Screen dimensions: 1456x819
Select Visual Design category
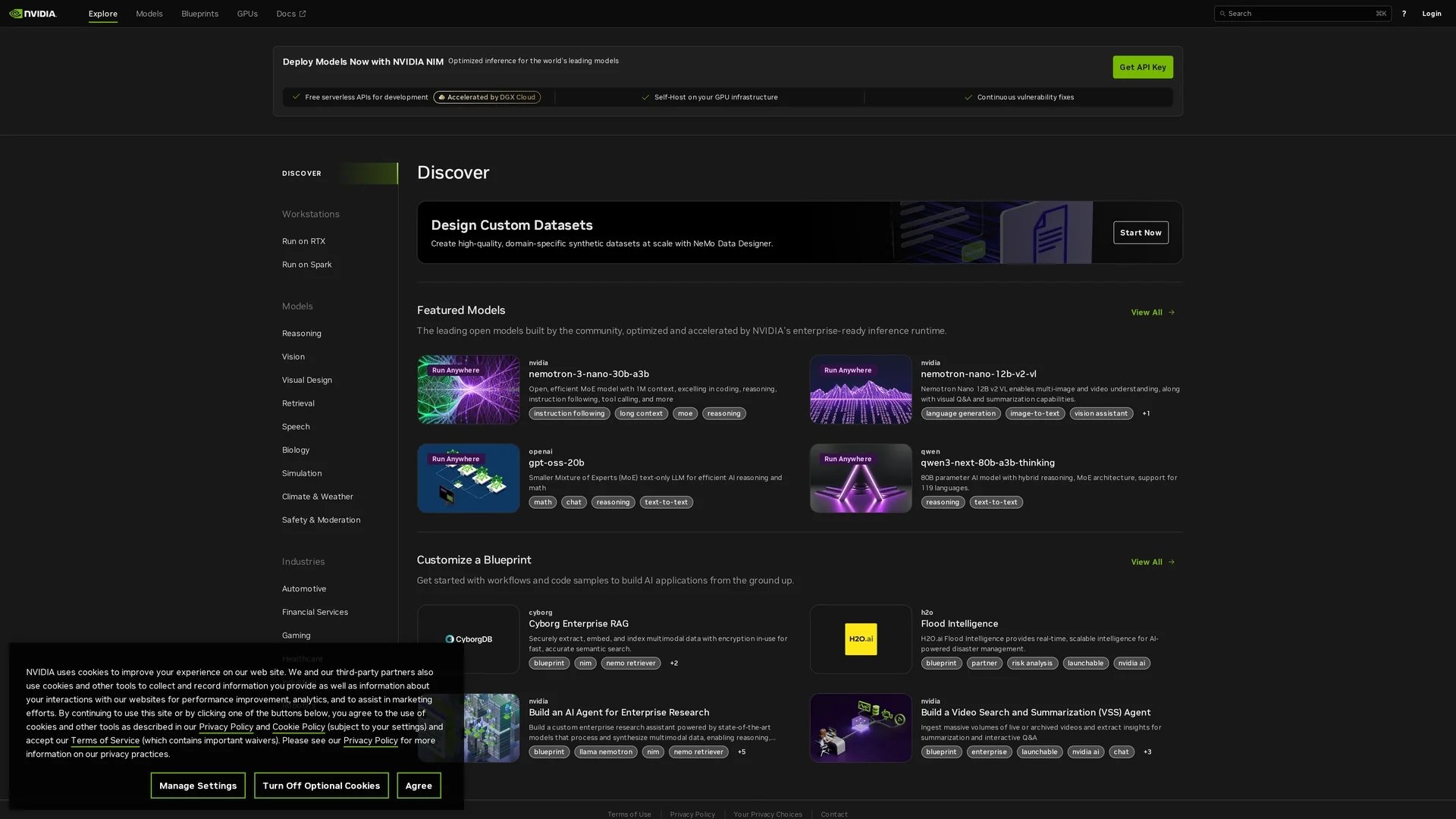click(x=307, y=380)
